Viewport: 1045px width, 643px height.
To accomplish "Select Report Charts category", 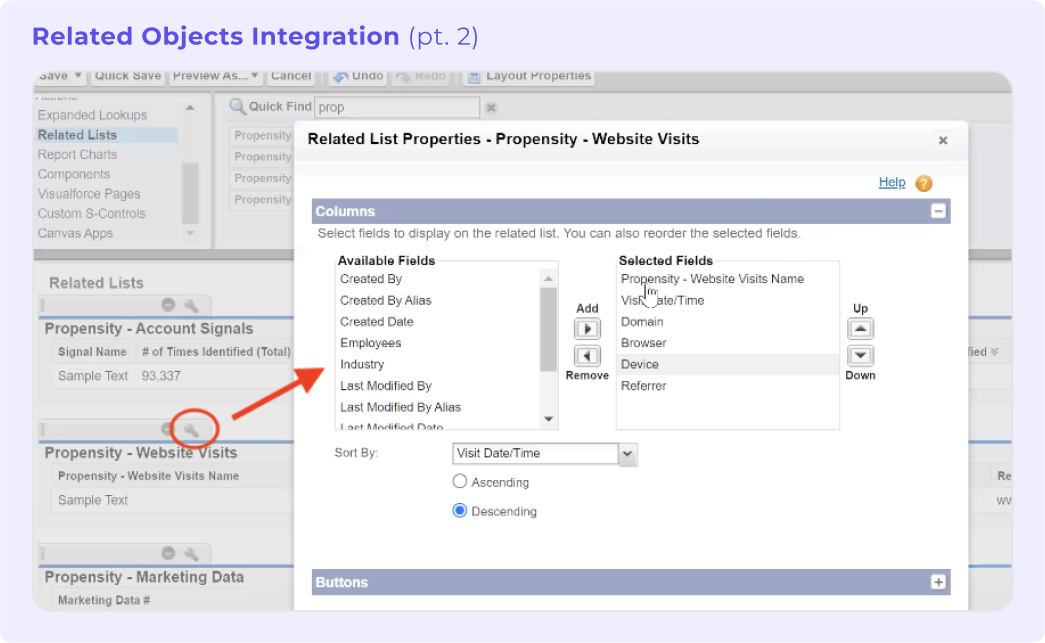I will pos(77,155).
